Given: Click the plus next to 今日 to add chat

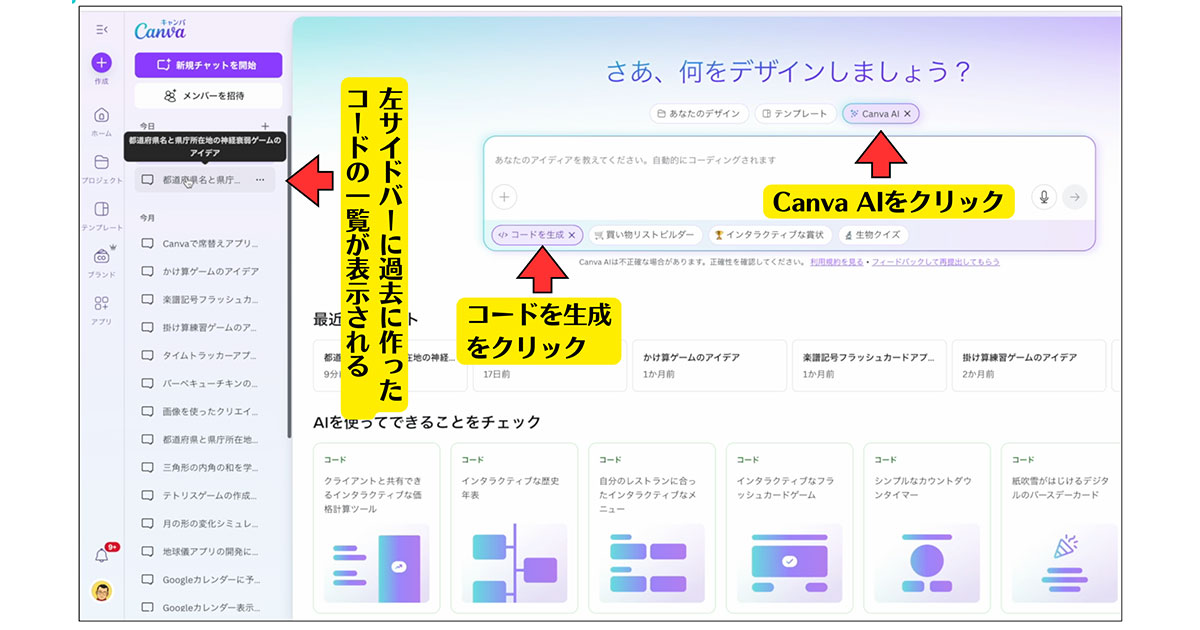Looking at the screenshot, I should [265, 125].
